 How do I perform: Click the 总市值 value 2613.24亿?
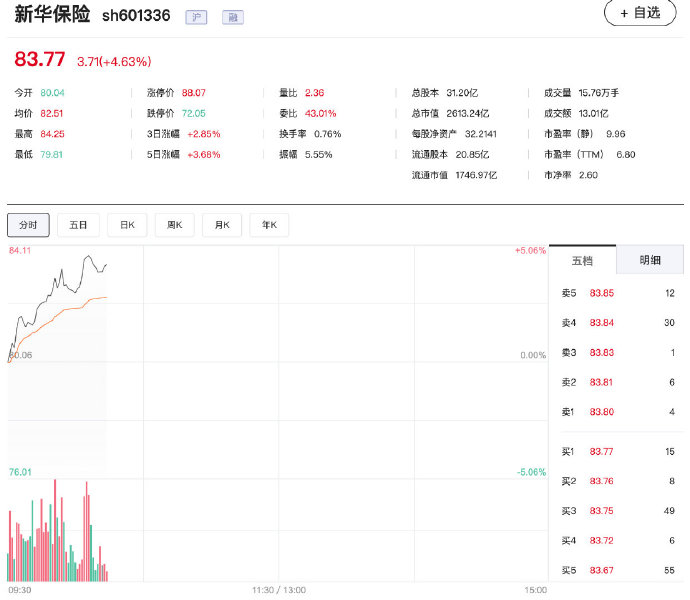point(468,114)
